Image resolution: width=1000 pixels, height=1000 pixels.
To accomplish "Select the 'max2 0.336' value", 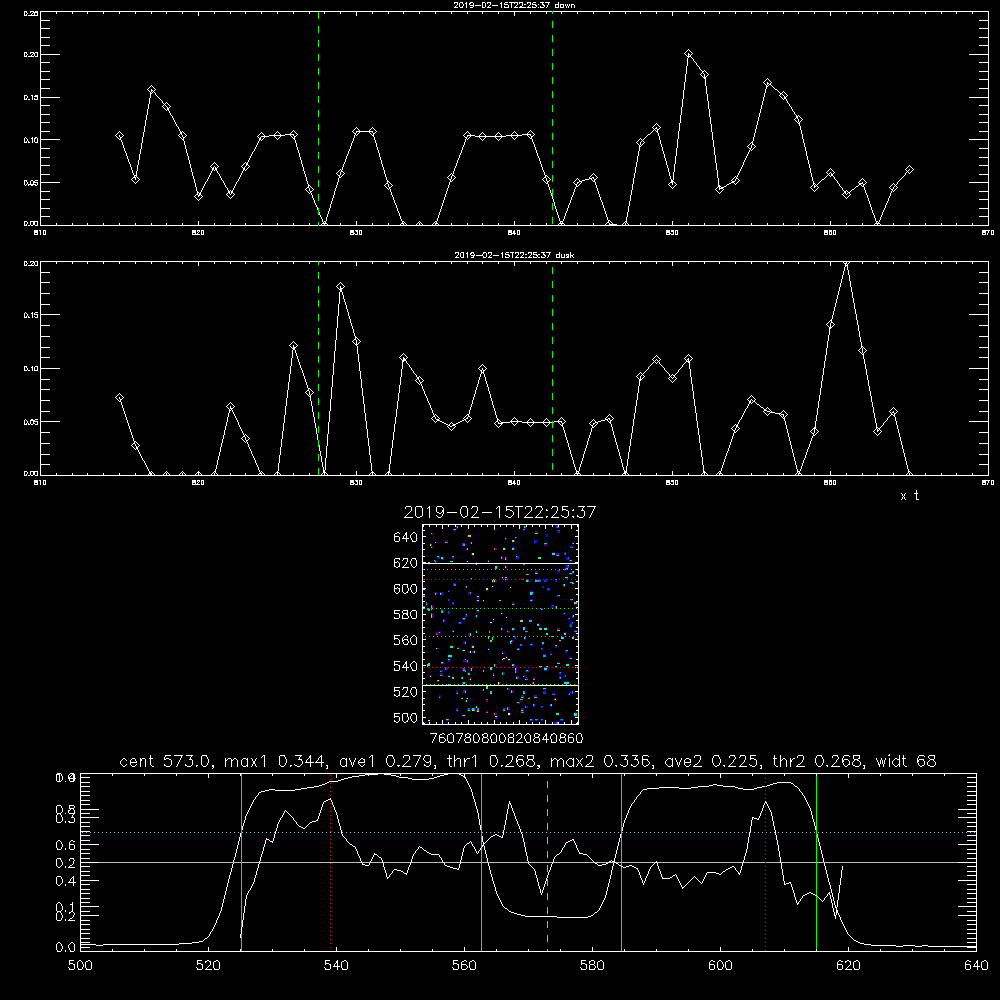I will pos(601,761).
